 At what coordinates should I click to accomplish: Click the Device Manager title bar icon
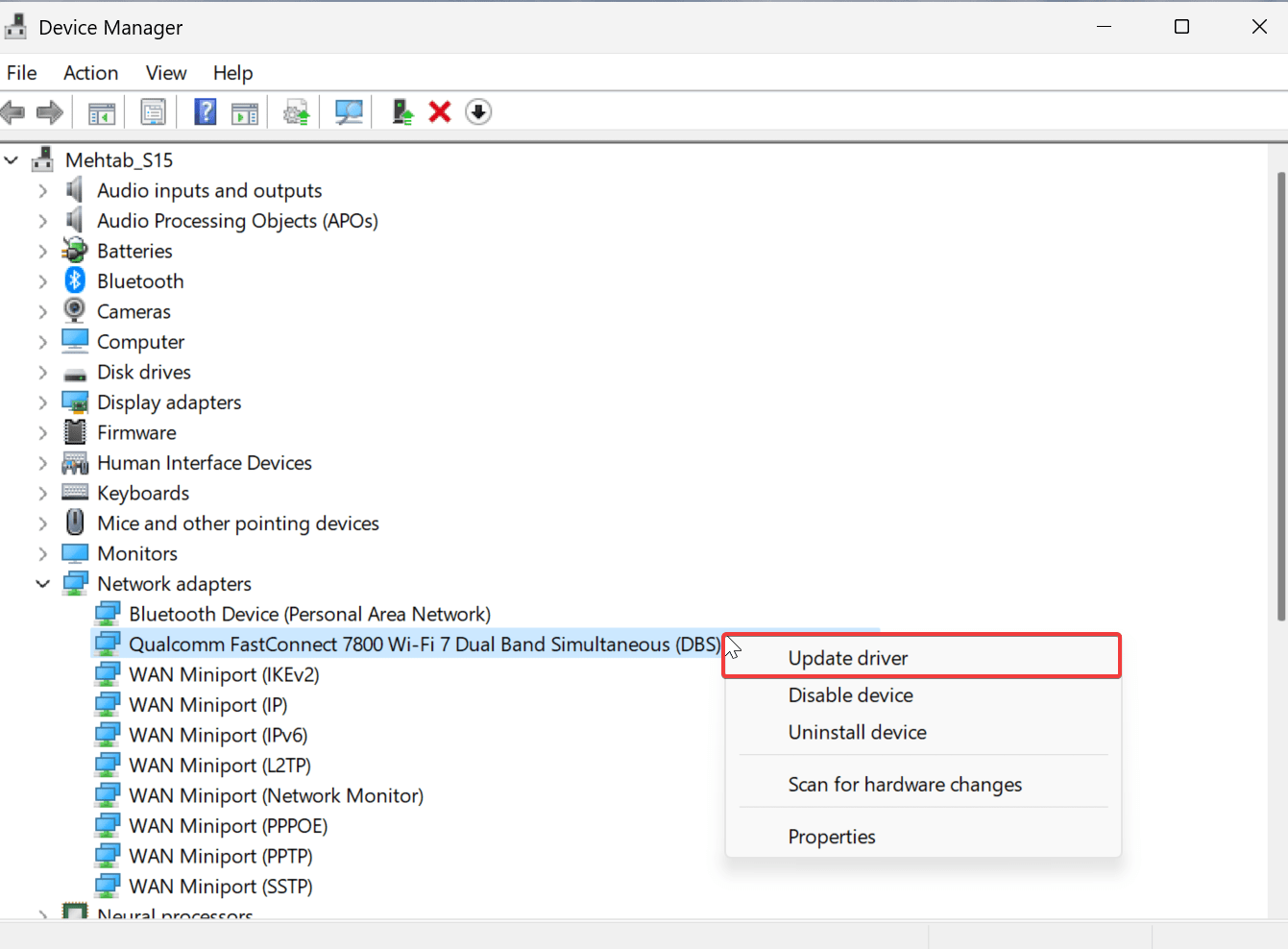click(15, 27)
